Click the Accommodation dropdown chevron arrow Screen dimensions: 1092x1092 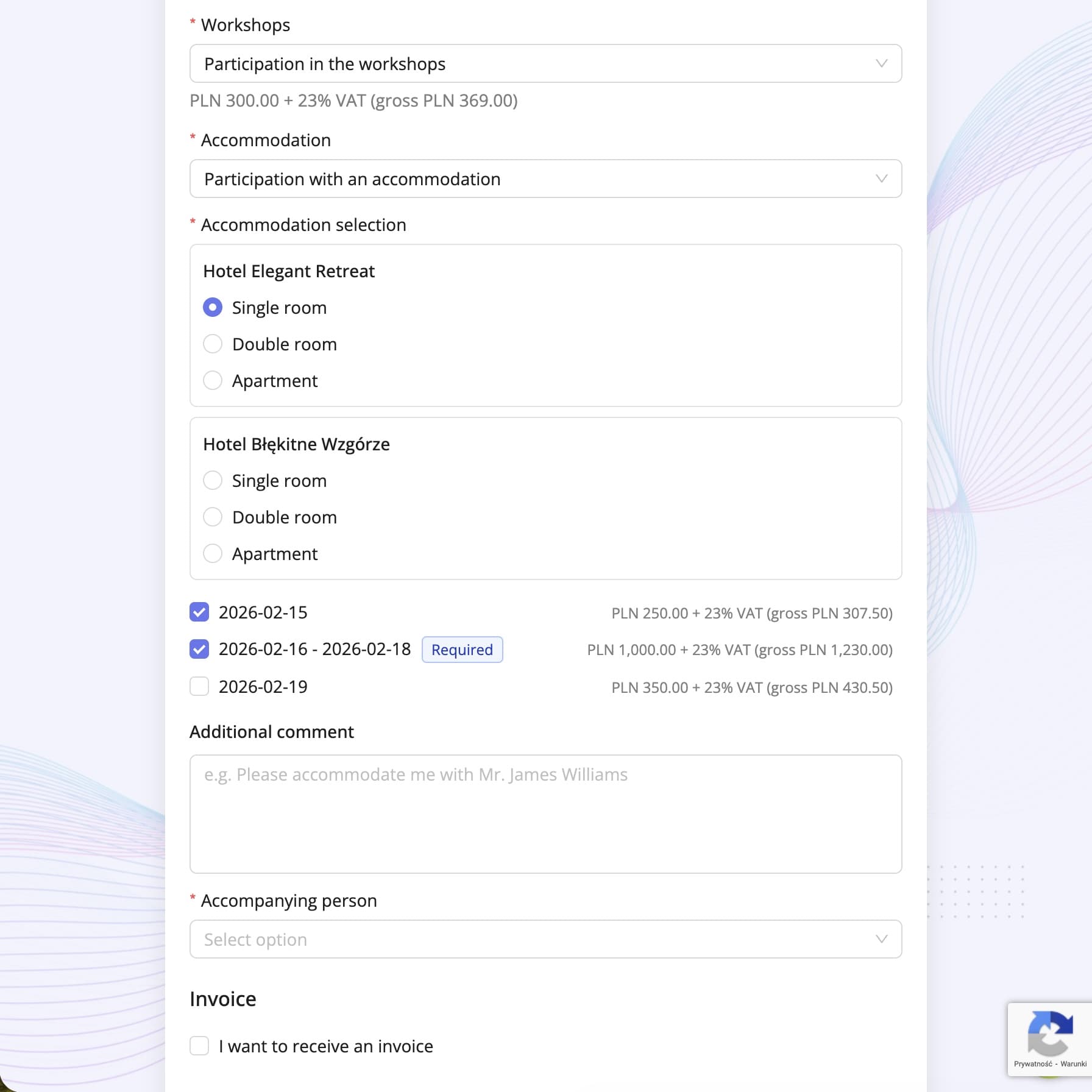pyautogui.click(x=881, y=179)
